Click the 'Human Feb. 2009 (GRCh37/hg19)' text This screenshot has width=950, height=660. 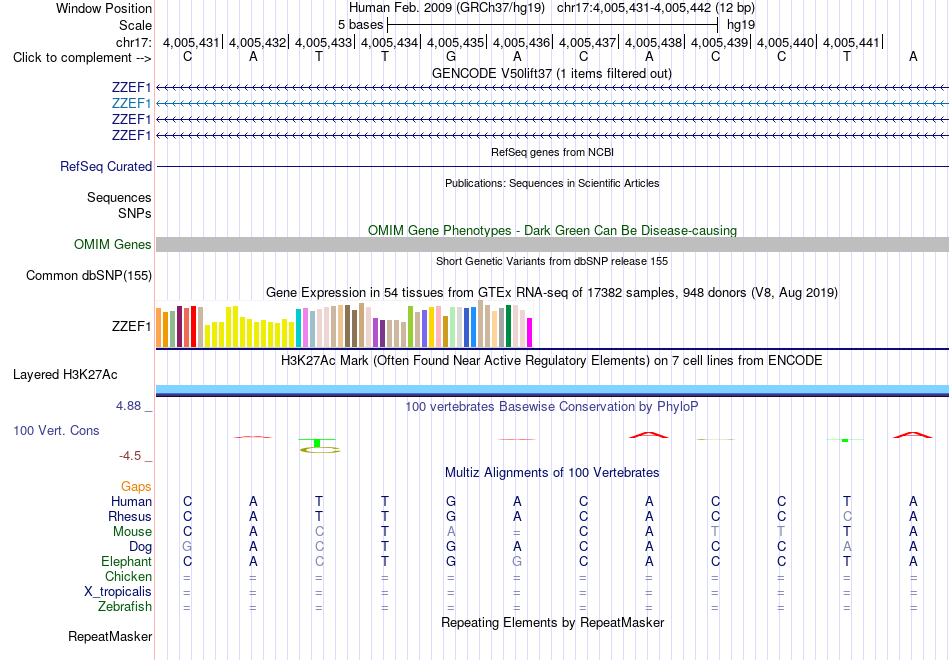(x=447, y=8)
